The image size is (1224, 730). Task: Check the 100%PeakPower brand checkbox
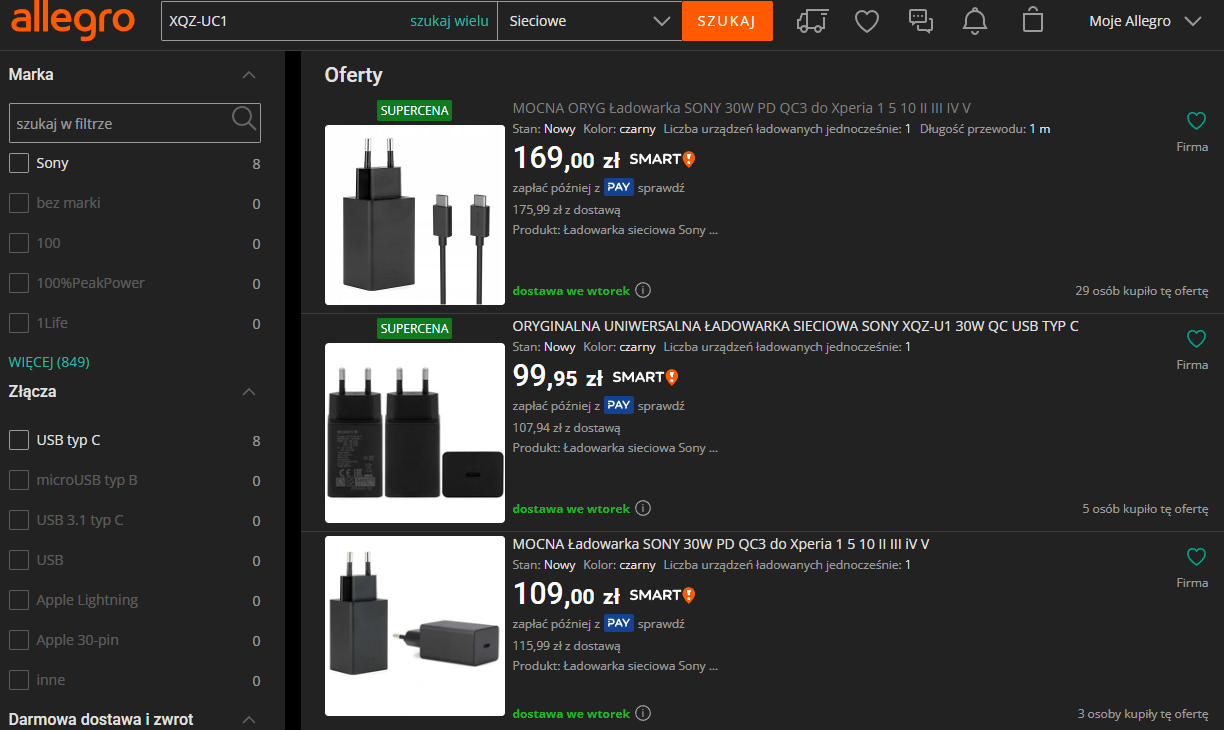(19, 283)
